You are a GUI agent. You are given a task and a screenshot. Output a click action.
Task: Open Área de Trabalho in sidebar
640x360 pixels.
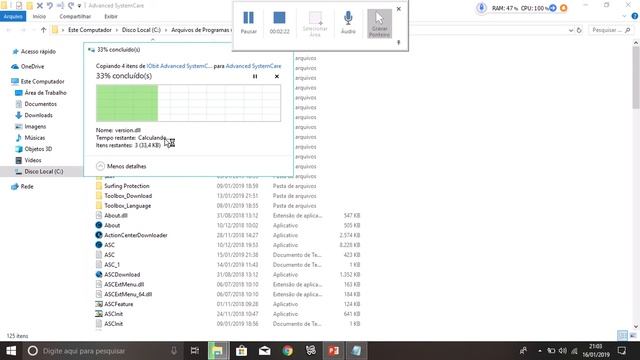(x=45, y=93)
